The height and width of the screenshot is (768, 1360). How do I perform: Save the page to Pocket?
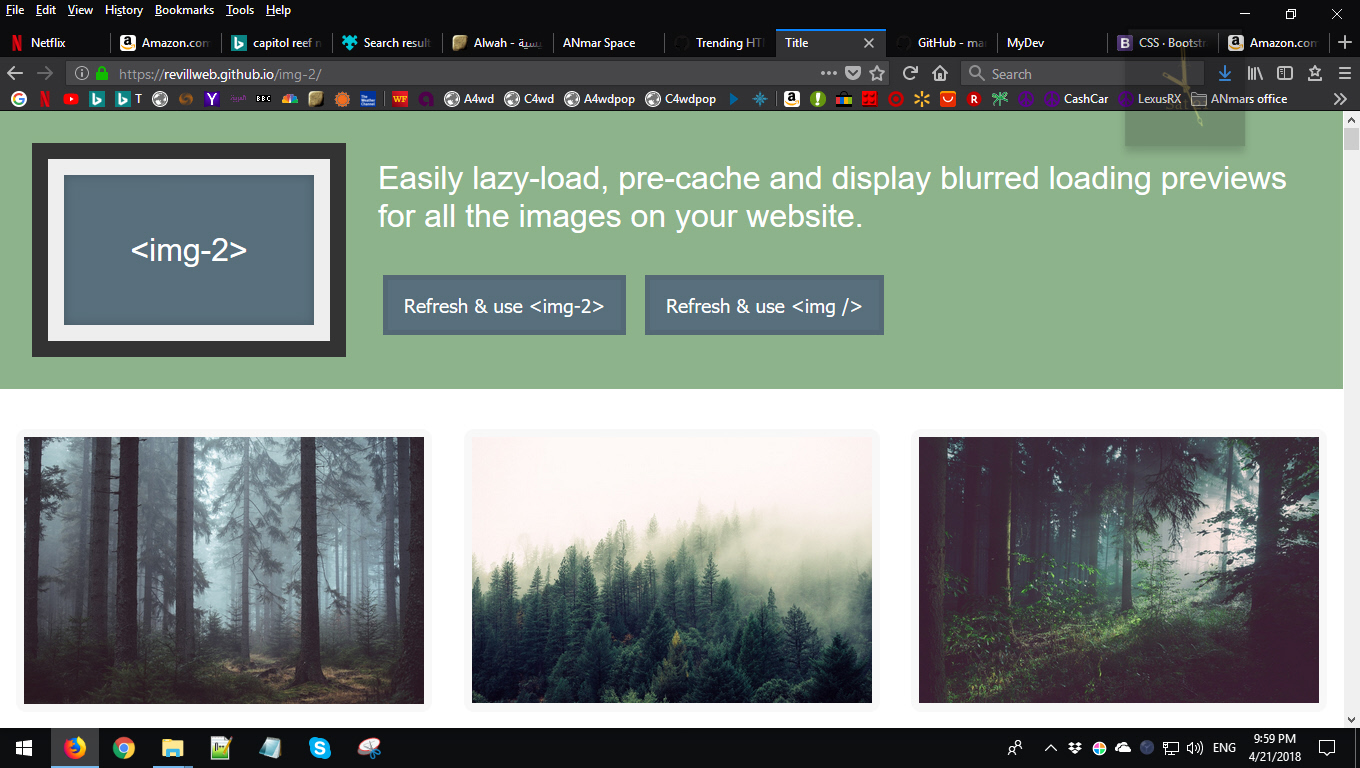point(853,73)
